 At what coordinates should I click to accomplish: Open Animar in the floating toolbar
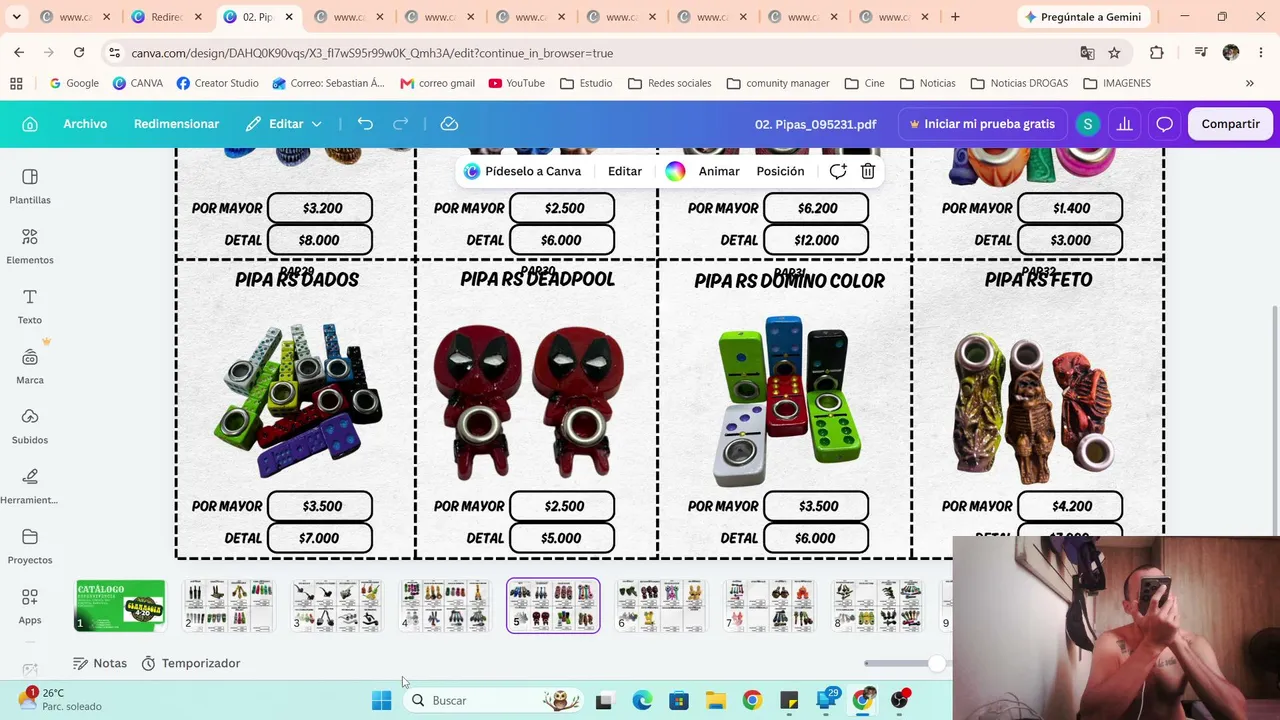click(x=719, y=171)
